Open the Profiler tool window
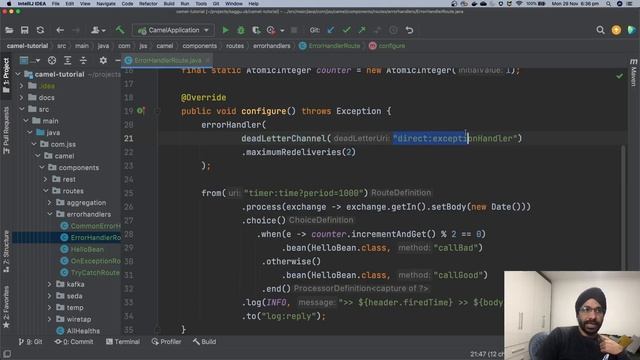 (x=166, y=342)
